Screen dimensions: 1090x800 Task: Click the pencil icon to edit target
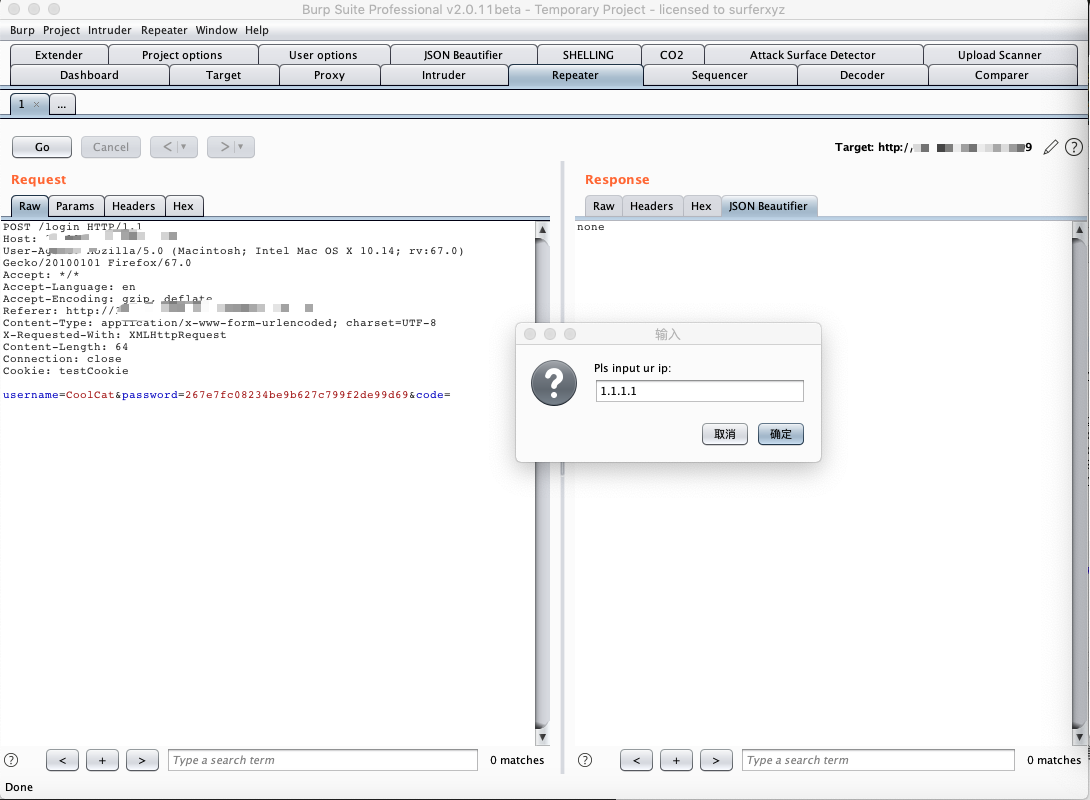(x=1050, y=147)
